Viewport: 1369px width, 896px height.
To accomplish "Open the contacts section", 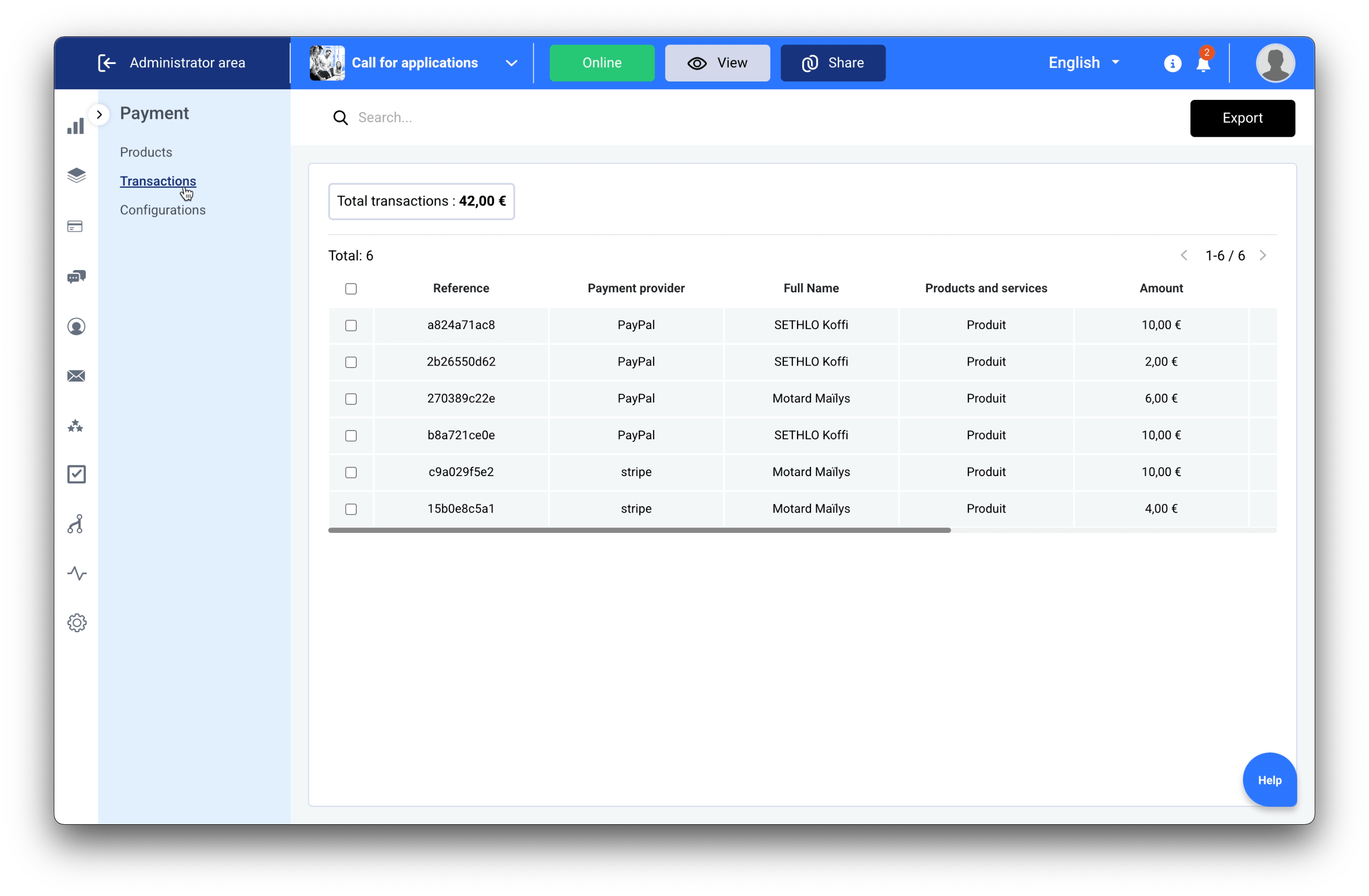I will coord(77,326).
